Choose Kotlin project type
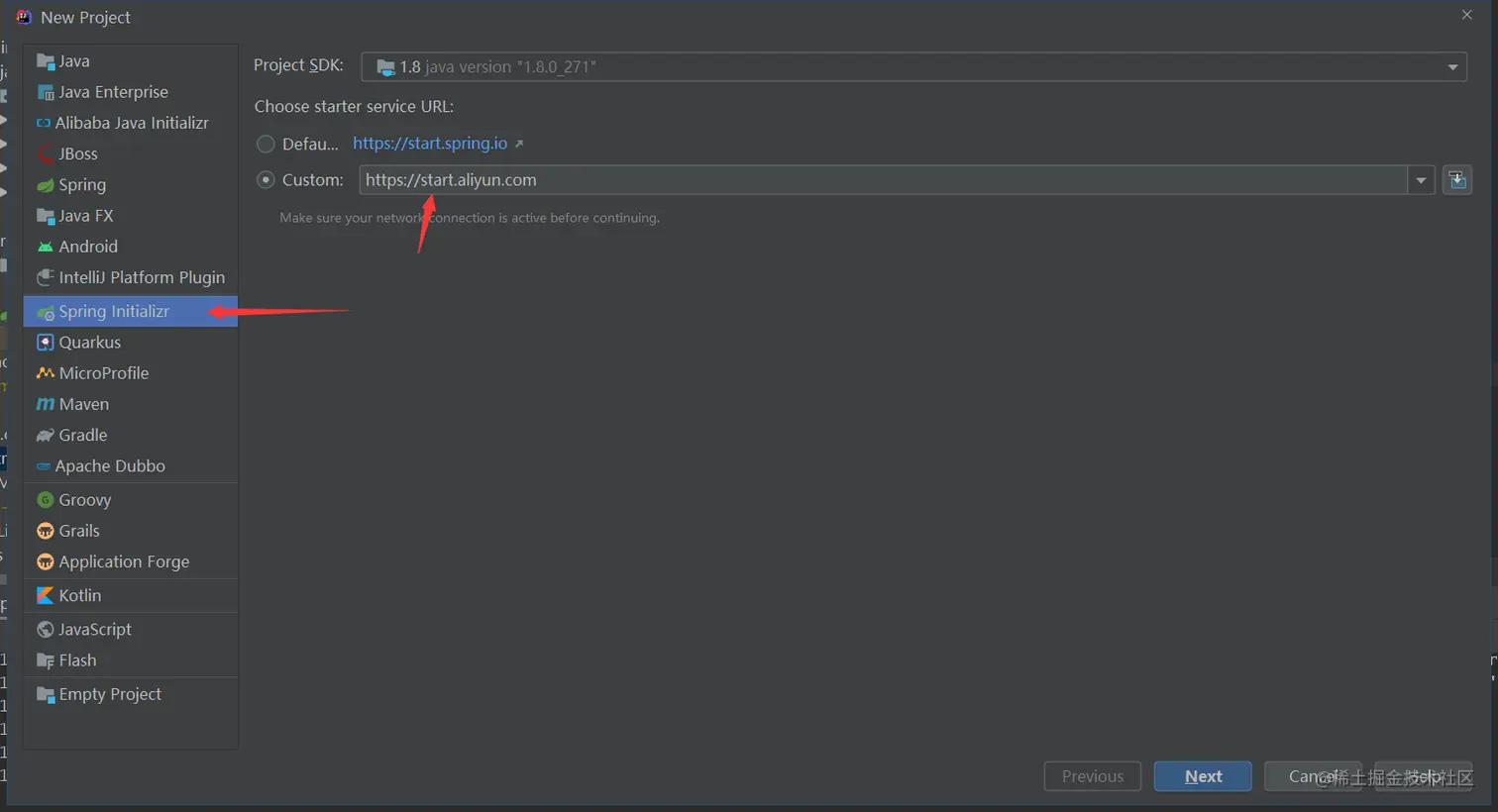This screenshot has width=1498, height=812. point(131,595)
